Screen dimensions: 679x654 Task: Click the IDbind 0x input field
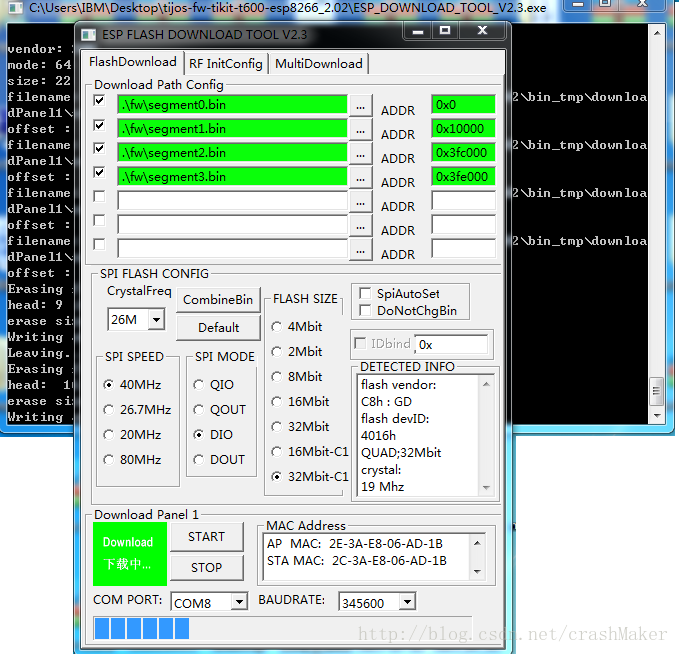[x=451, y=345]
